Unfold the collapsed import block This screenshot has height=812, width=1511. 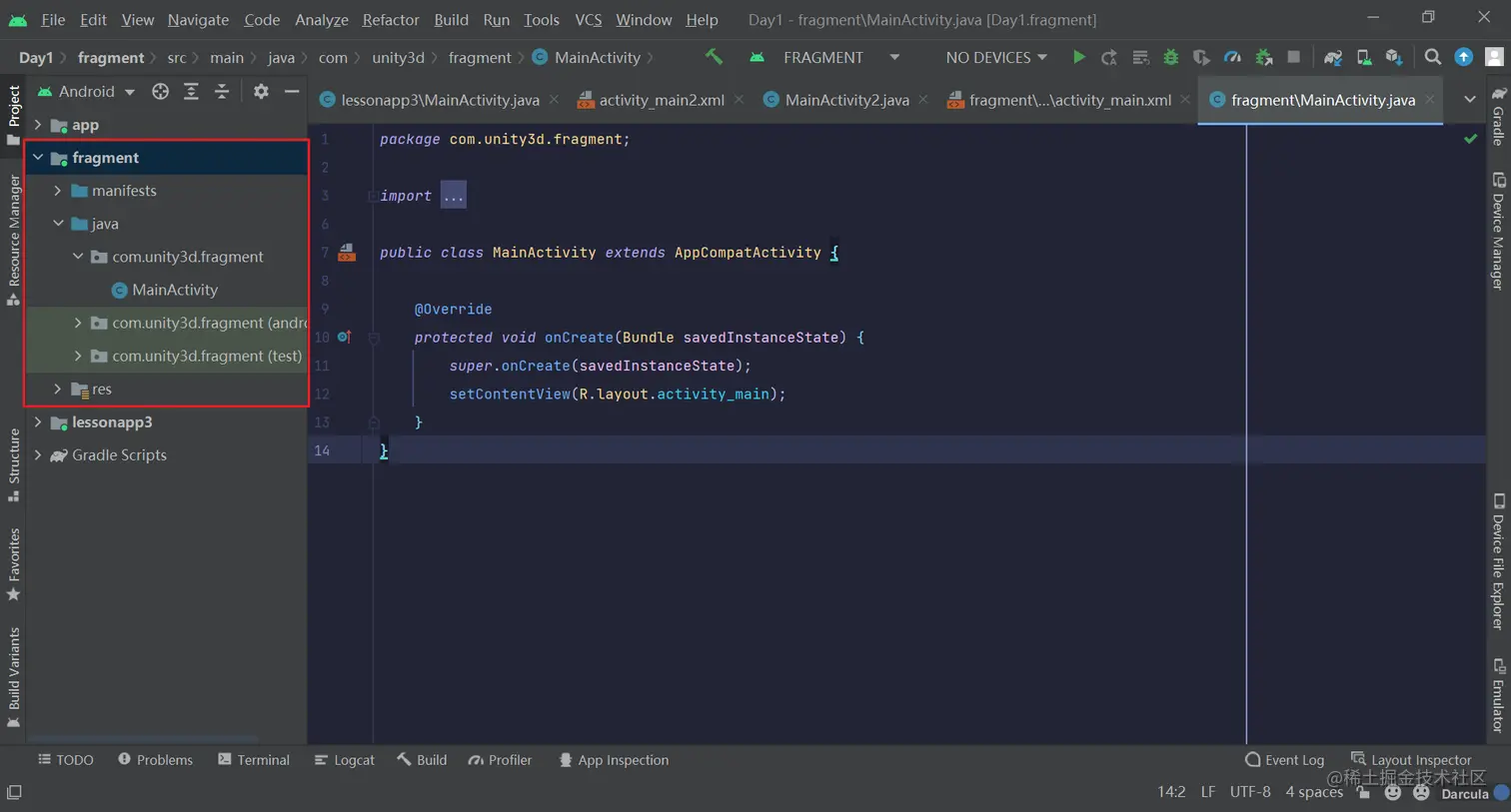(453, 196)
